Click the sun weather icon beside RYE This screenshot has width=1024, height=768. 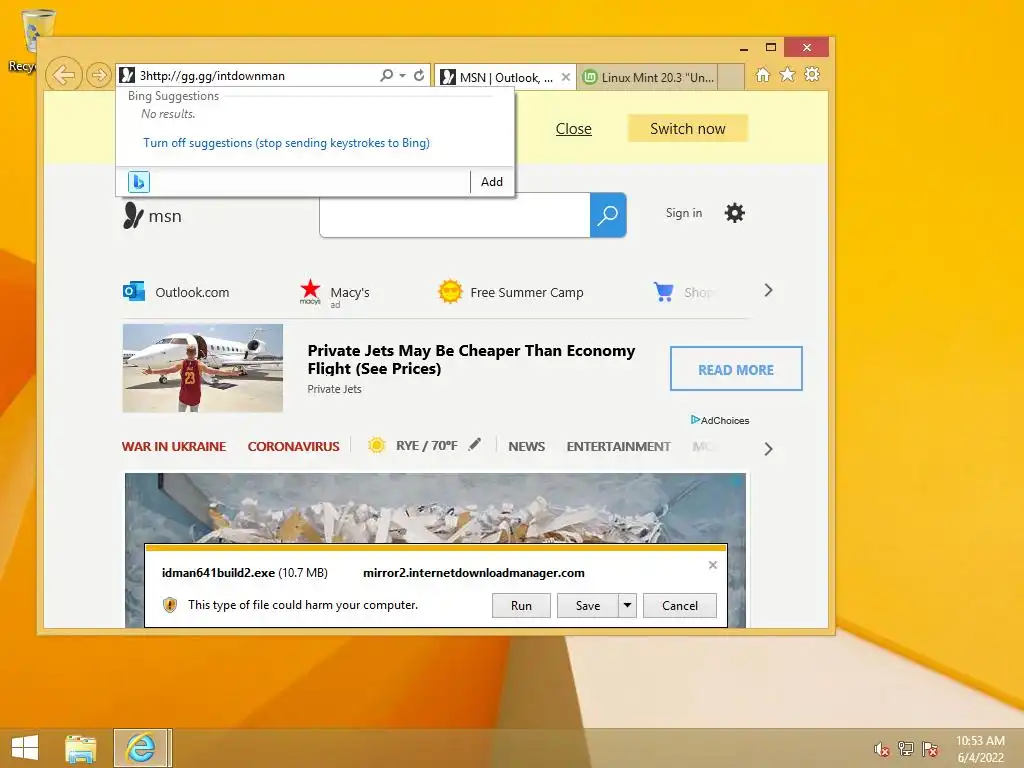pos(376,445)
